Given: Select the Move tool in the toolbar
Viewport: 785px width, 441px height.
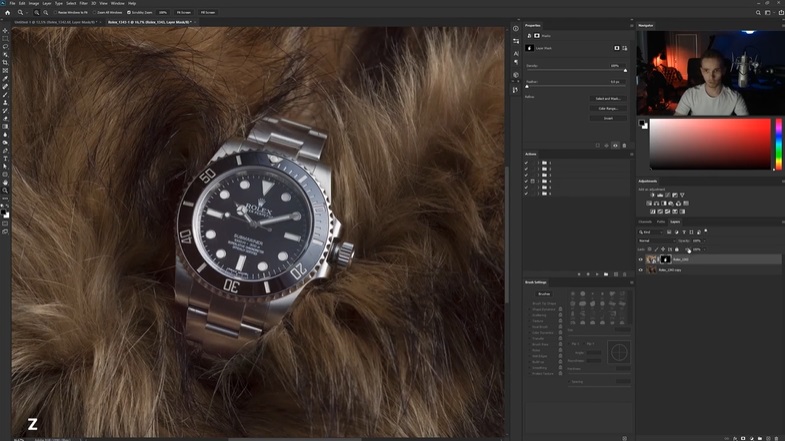Looking at the screenshot, I should (5, 31).
